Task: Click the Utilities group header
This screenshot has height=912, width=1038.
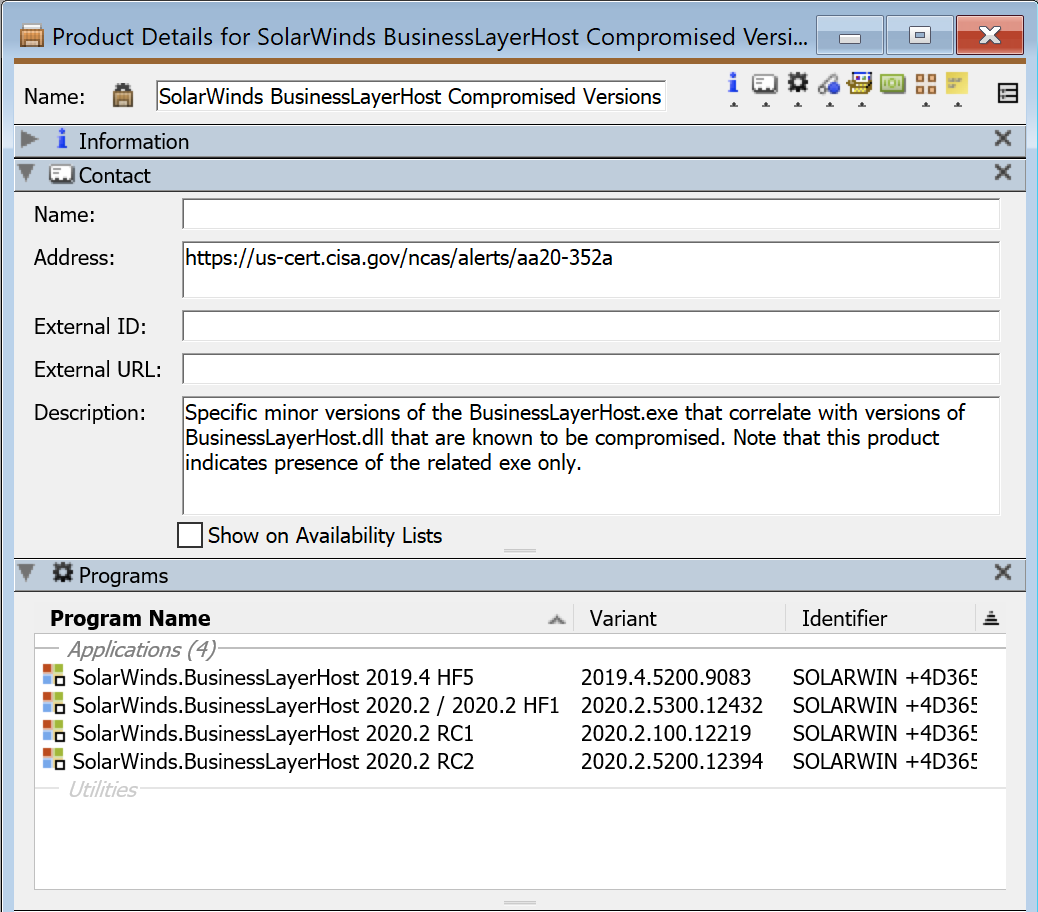Action: (x=103, y=789)
